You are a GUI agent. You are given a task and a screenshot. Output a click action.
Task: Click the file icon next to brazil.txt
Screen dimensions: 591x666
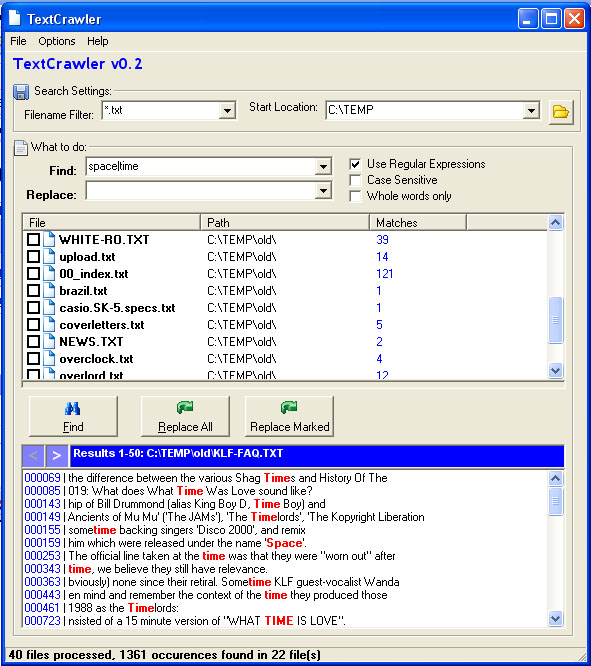[x=49, y=291]
